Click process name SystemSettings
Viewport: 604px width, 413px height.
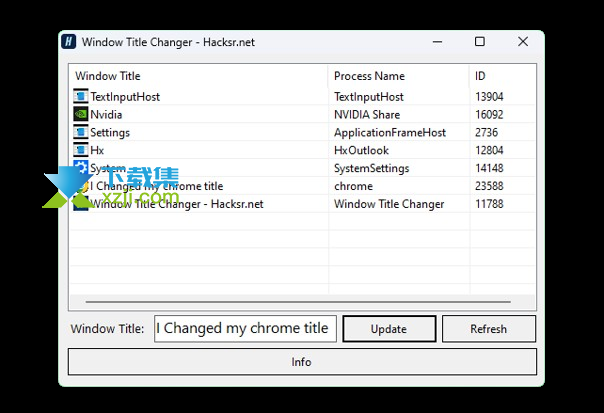point(371,168)
